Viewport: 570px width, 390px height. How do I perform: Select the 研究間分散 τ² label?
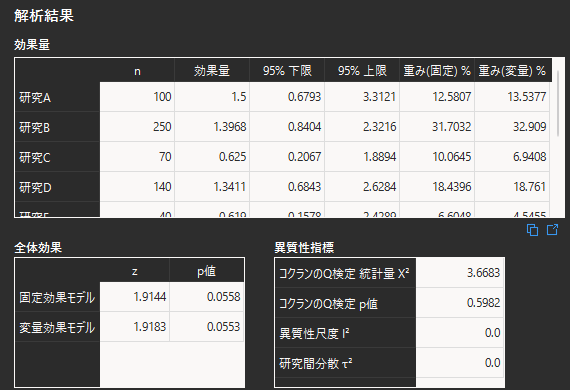[345, 363]
